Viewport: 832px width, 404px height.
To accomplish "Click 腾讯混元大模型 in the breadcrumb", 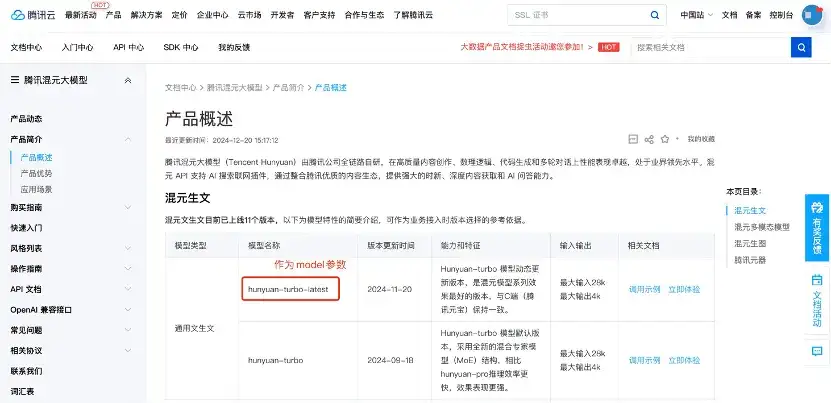I will coord(235,88).
